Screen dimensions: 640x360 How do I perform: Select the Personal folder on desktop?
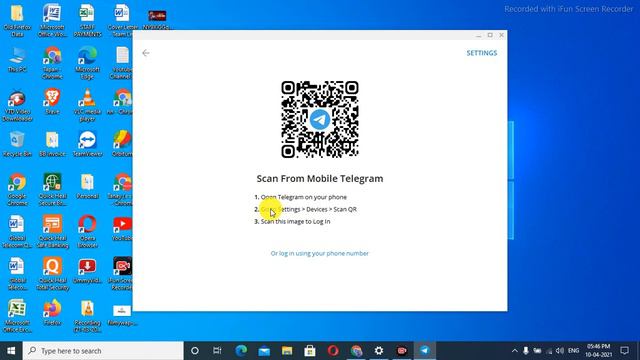87,187
